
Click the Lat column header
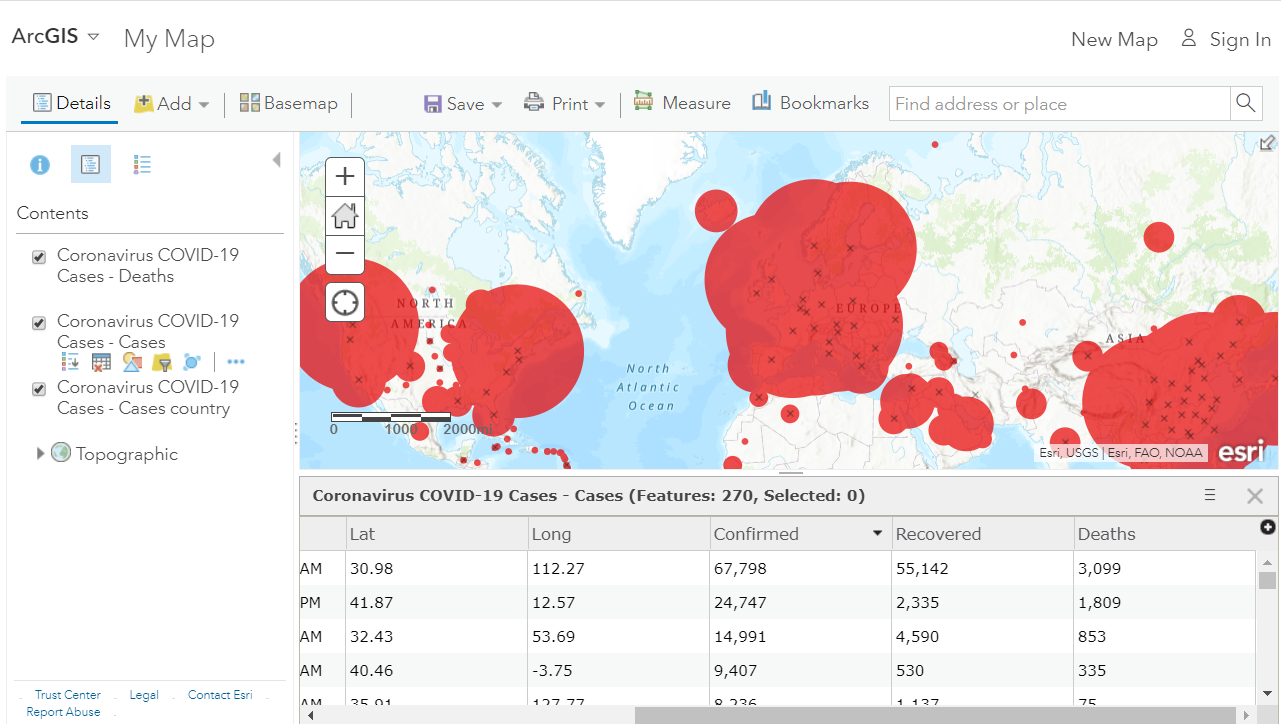[x=437, y=534]
